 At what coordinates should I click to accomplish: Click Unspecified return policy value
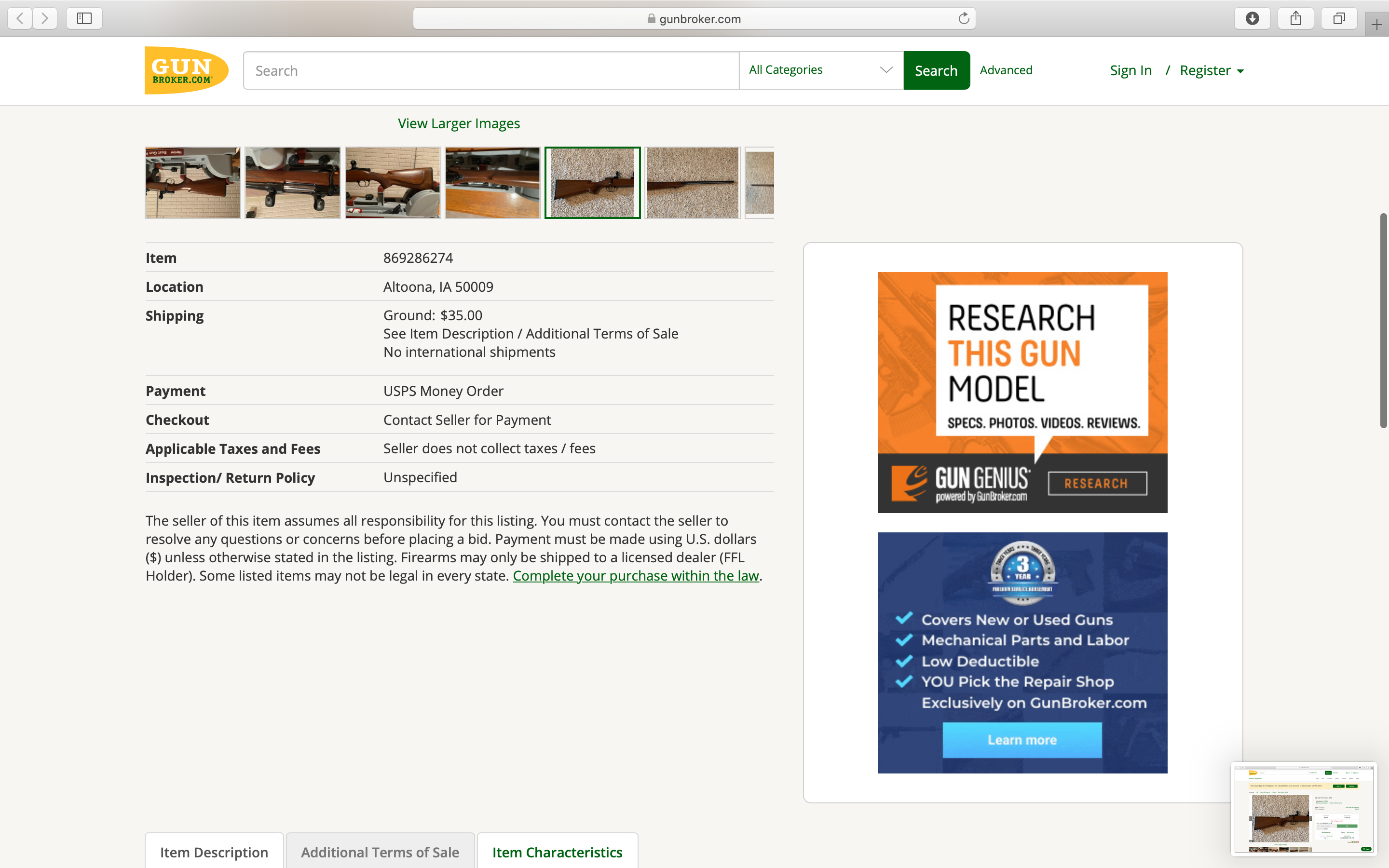tap(420, 477)
